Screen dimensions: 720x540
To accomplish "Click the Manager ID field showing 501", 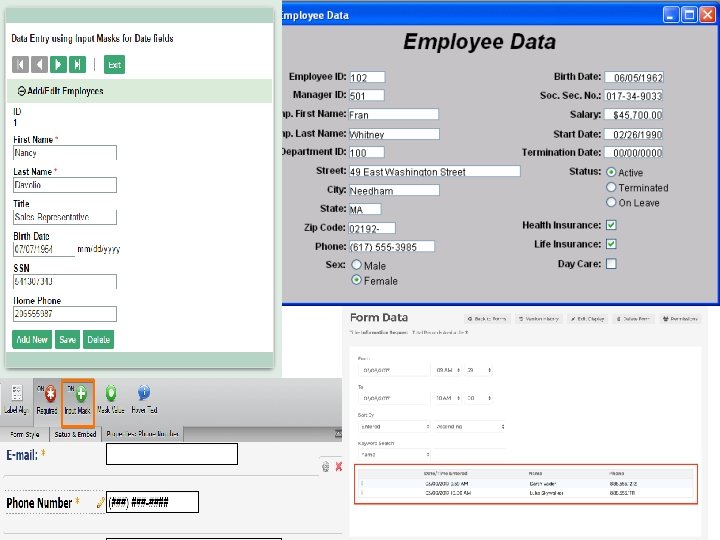I will (367, 96).
